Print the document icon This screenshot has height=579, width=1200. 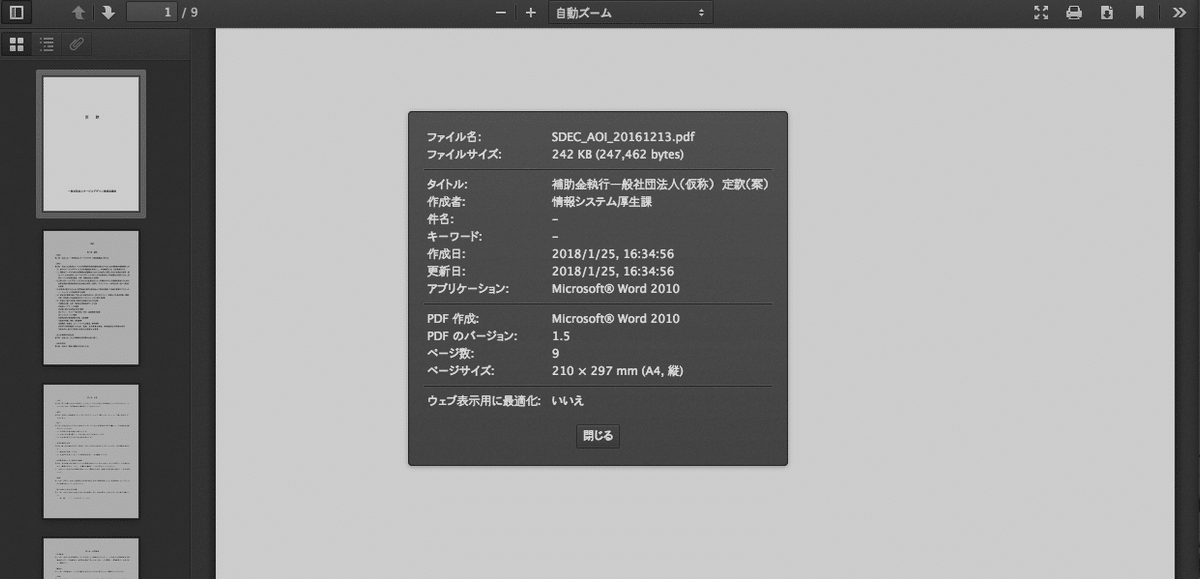[x=1074, y=13]
